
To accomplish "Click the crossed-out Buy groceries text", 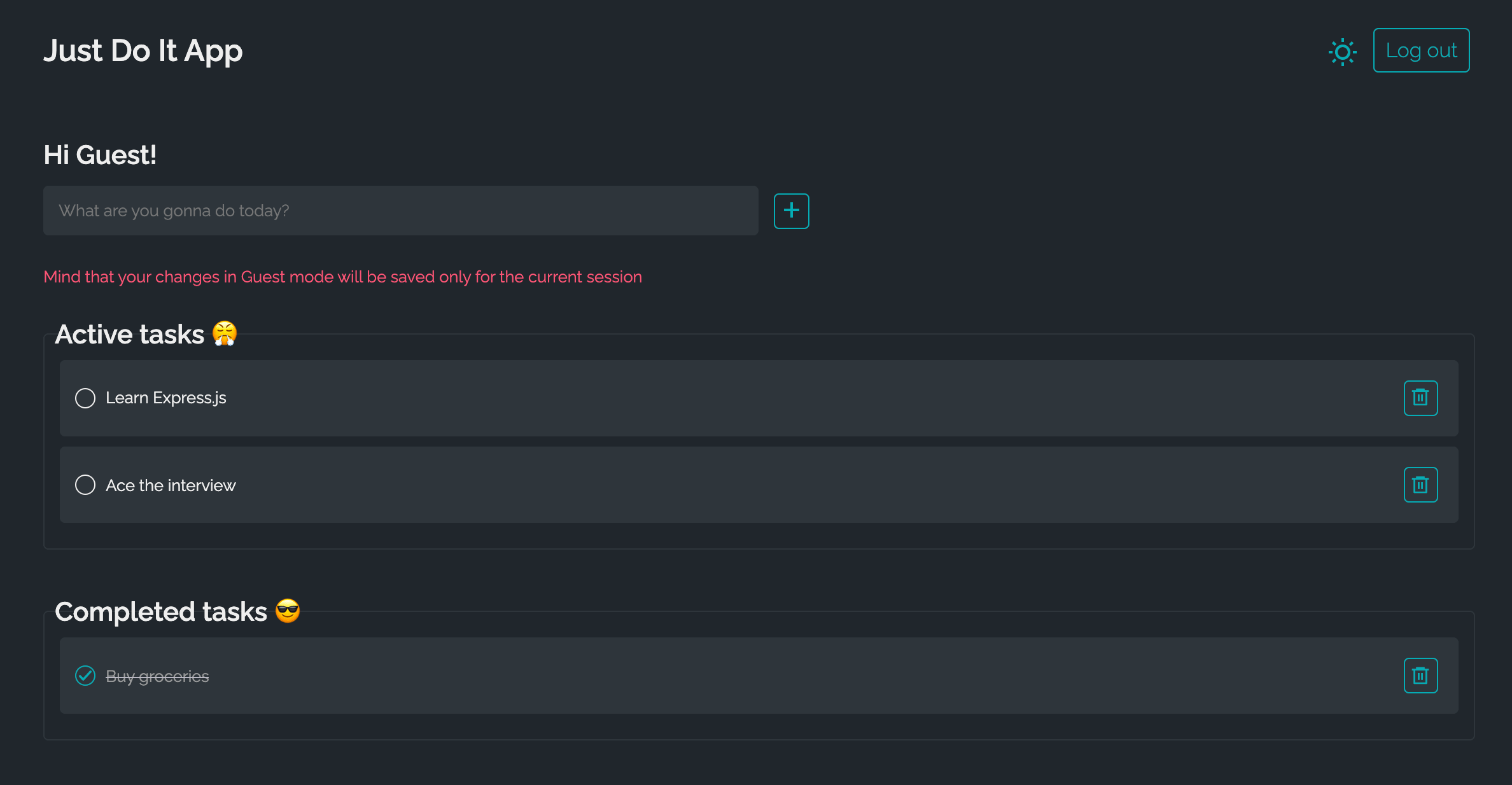I will click(157, 676).
